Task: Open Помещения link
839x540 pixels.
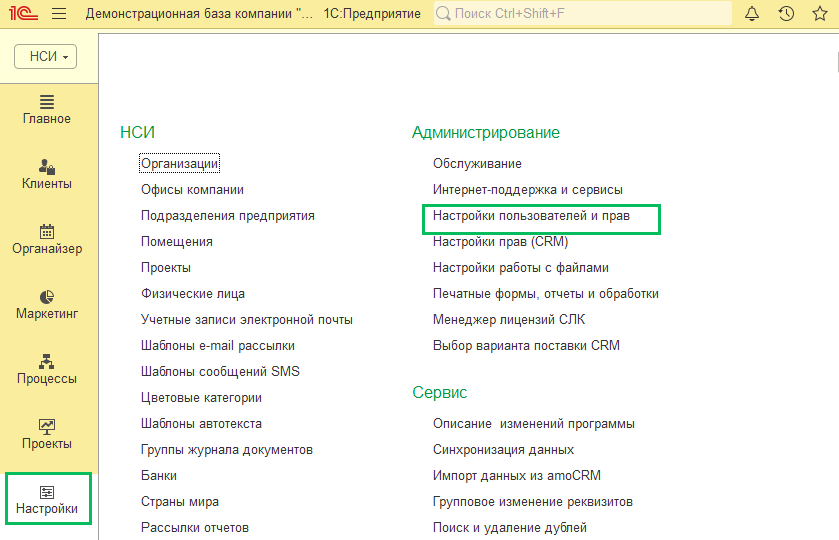Action: (x=177, y=241)
